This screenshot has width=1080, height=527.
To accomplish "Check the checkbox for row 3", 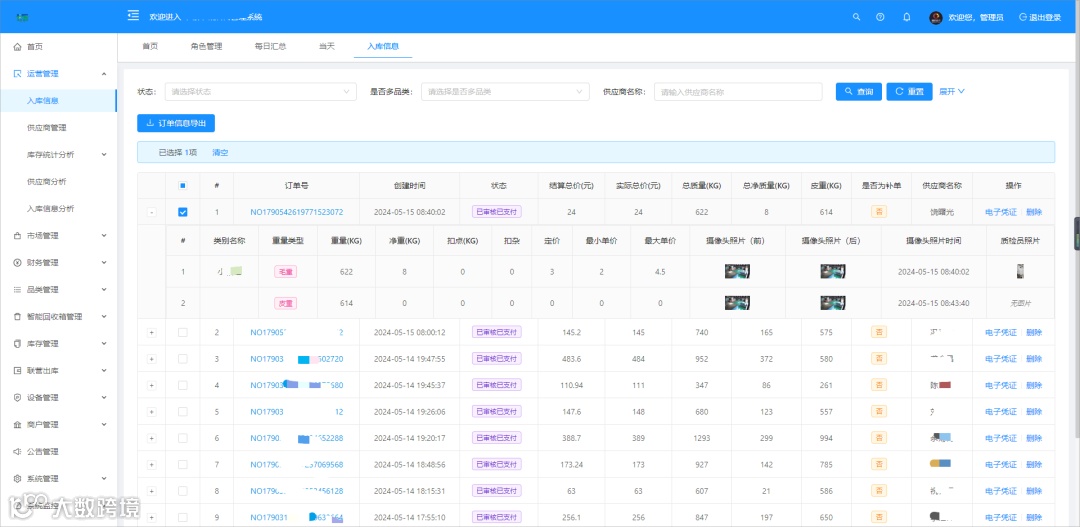I will point(183,359).
